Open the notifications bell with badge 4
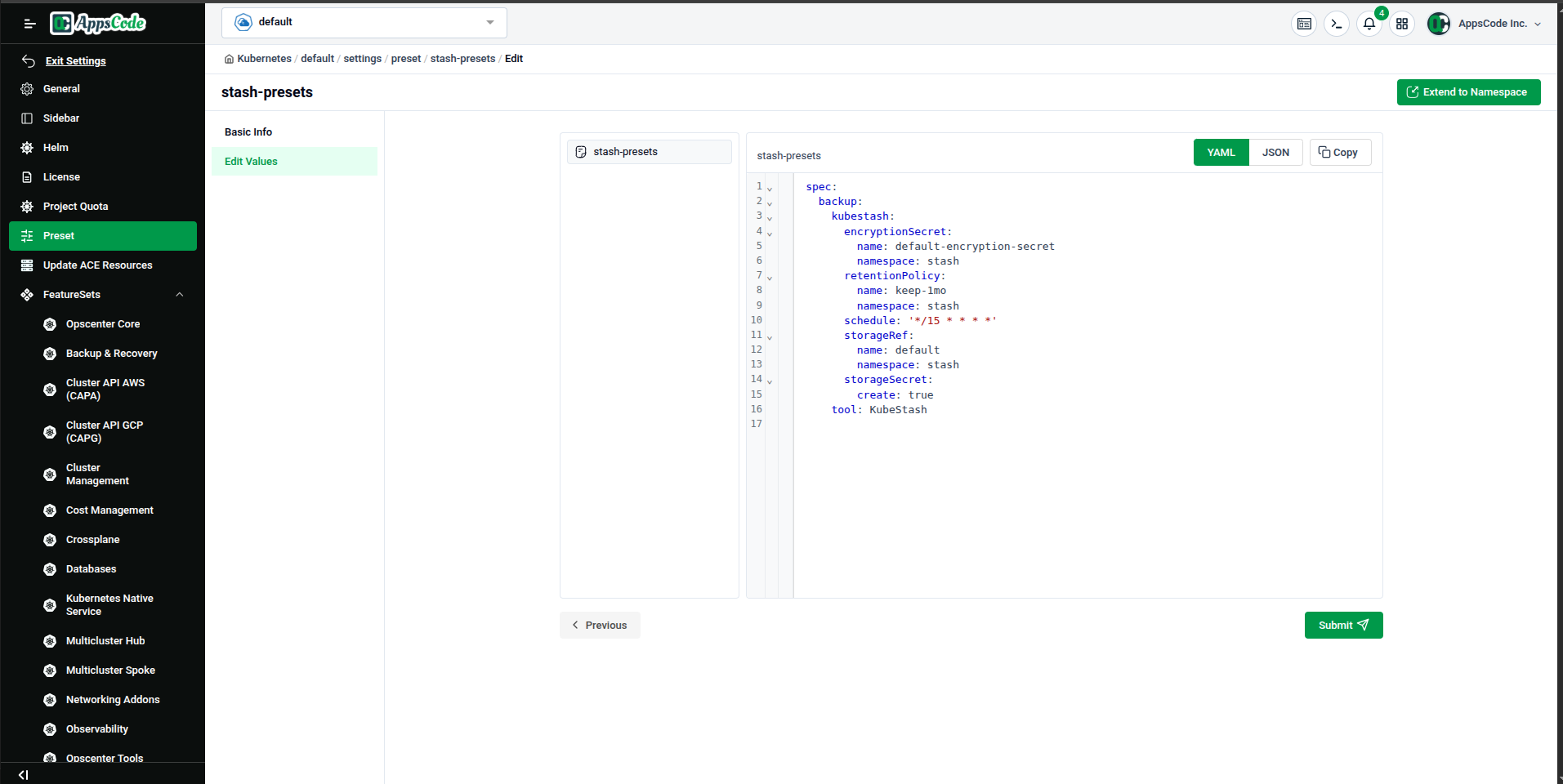This screenshot has width=1563, height=784. [1369, 24]
